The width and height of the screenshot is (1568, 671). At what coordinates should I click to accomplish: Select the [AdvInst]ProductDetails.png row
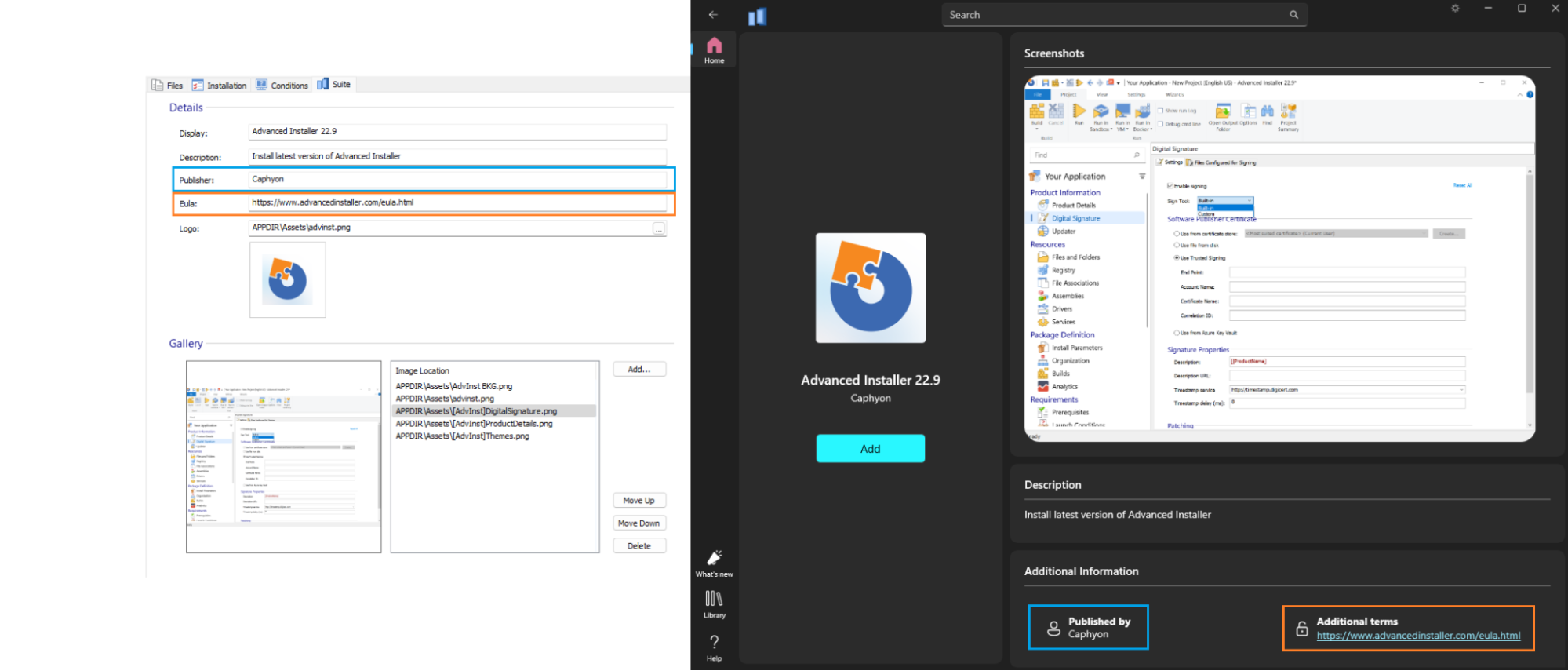pyautogui.click(x=493, y=424)
